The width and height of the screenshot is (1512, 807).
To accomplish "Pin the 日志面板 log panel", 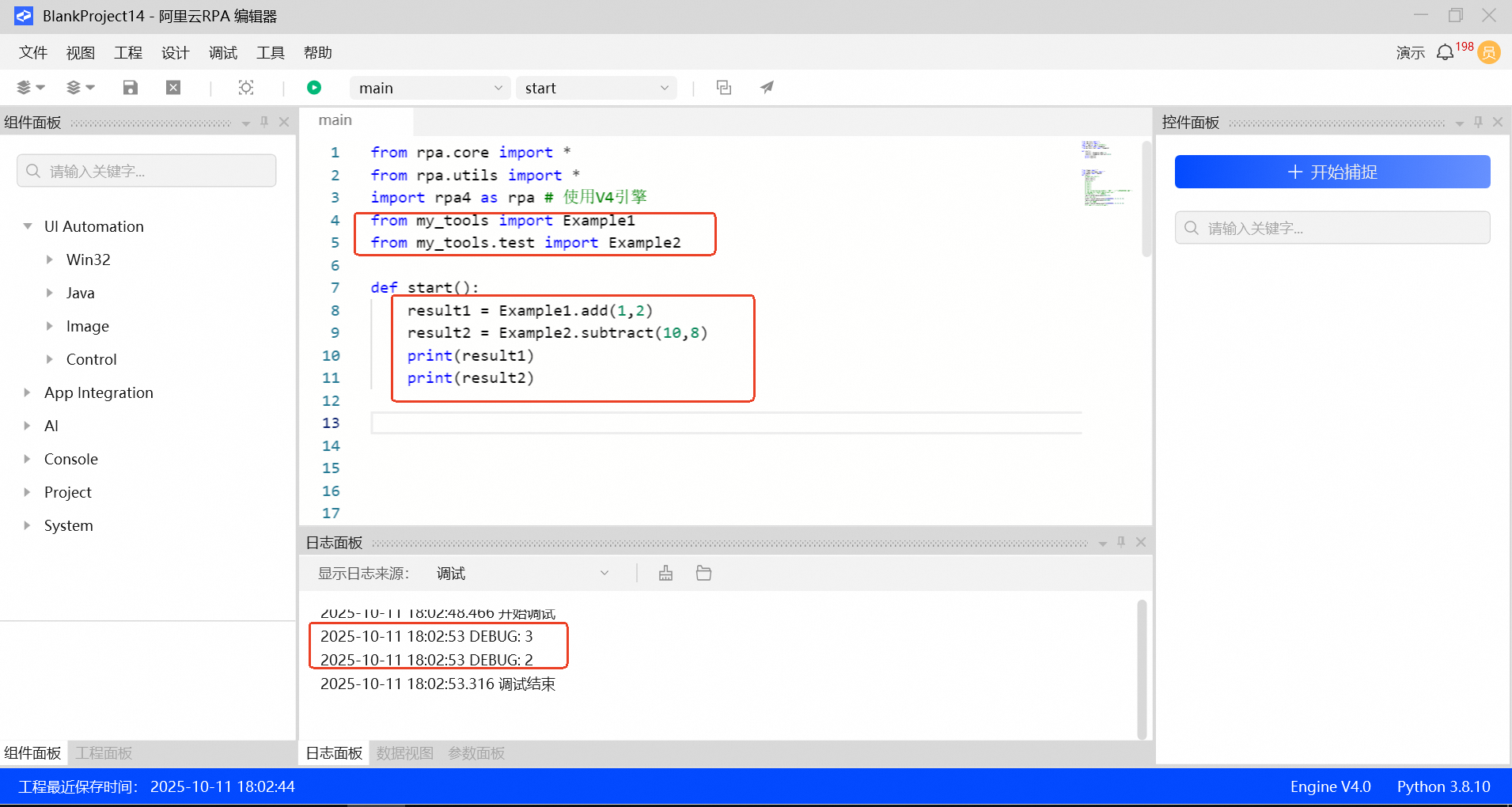I will pos(1121,542).
